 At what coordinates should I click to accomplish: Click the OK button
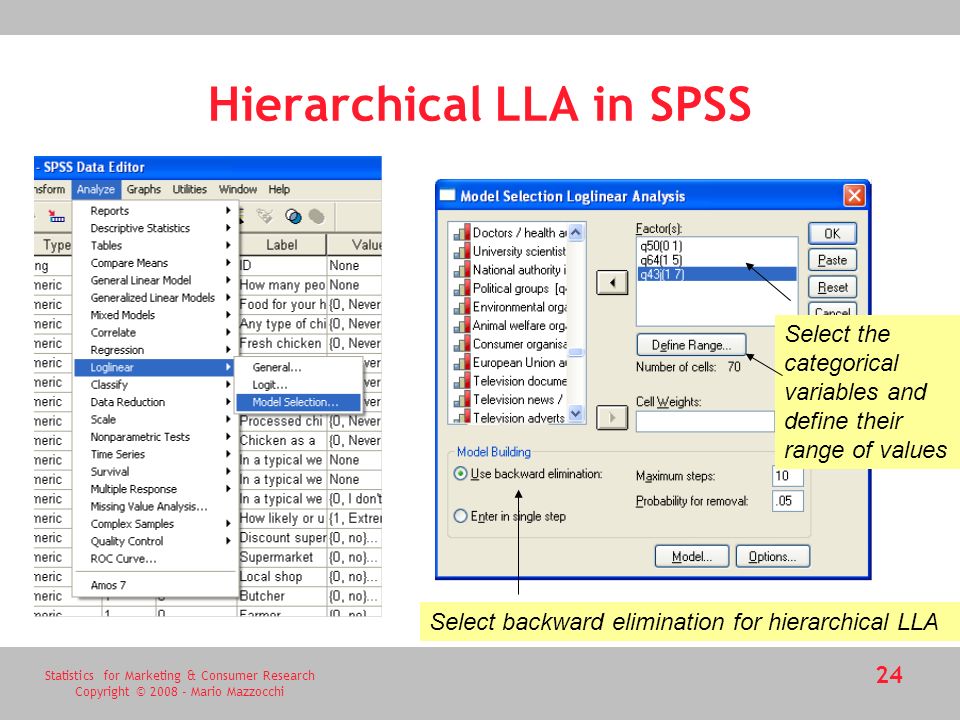[x=832, y=233]
